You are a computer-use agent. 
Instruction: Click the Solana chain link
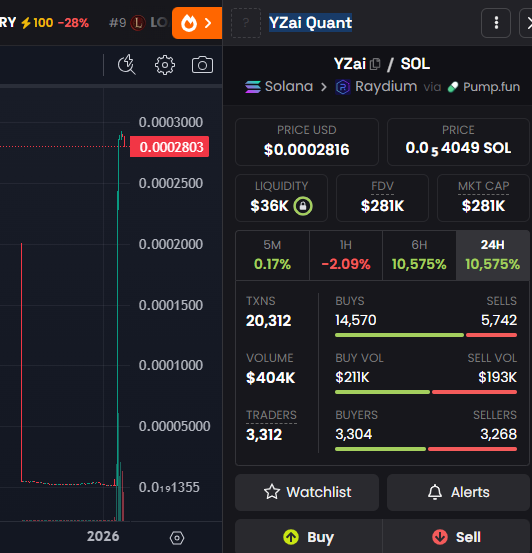(279, 87)
